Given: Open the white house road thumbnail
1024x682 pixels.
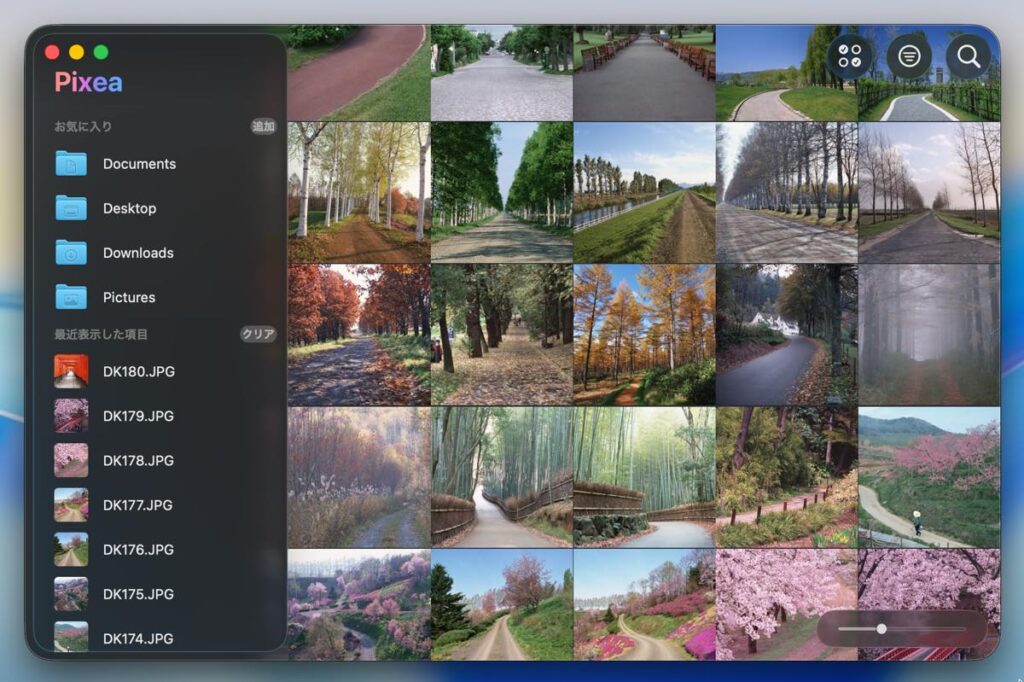Looking at the screenshot, I should (x=786, y=334).
